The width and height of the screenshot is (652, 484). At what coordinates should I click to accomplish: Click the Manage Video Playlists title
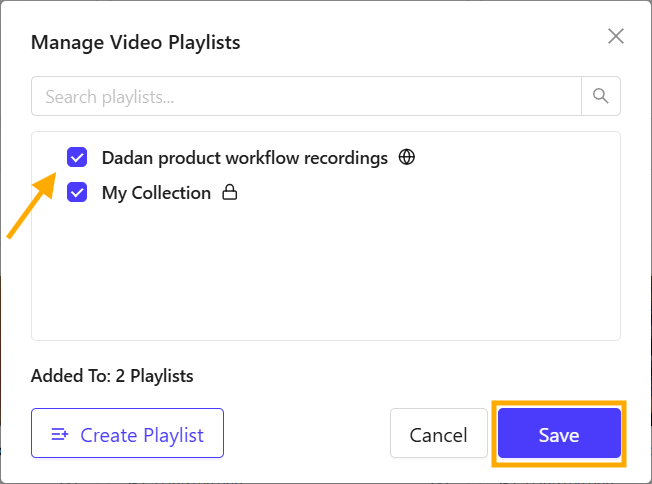click(135, 42)
